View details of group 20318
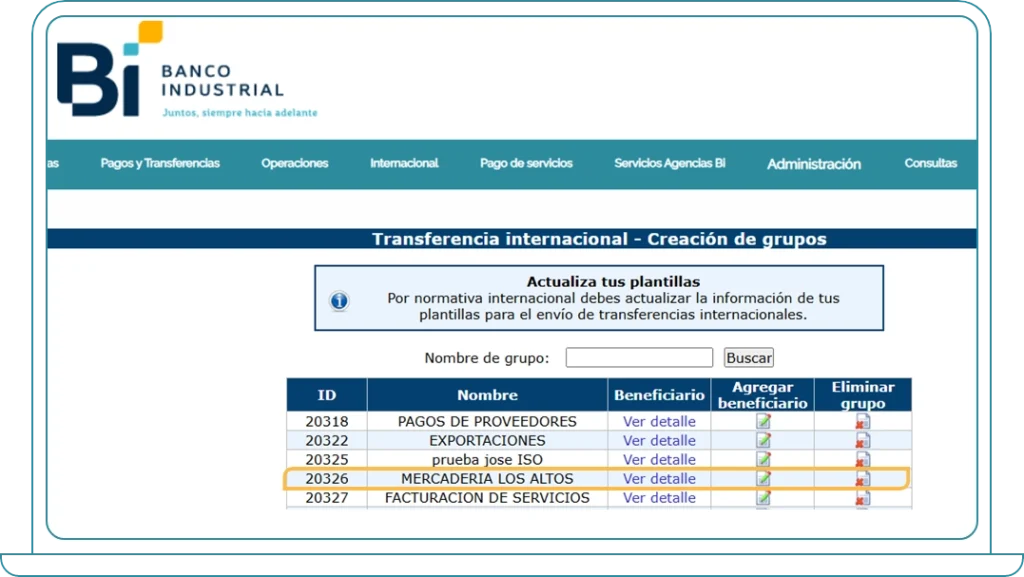 tap(657, 421)
